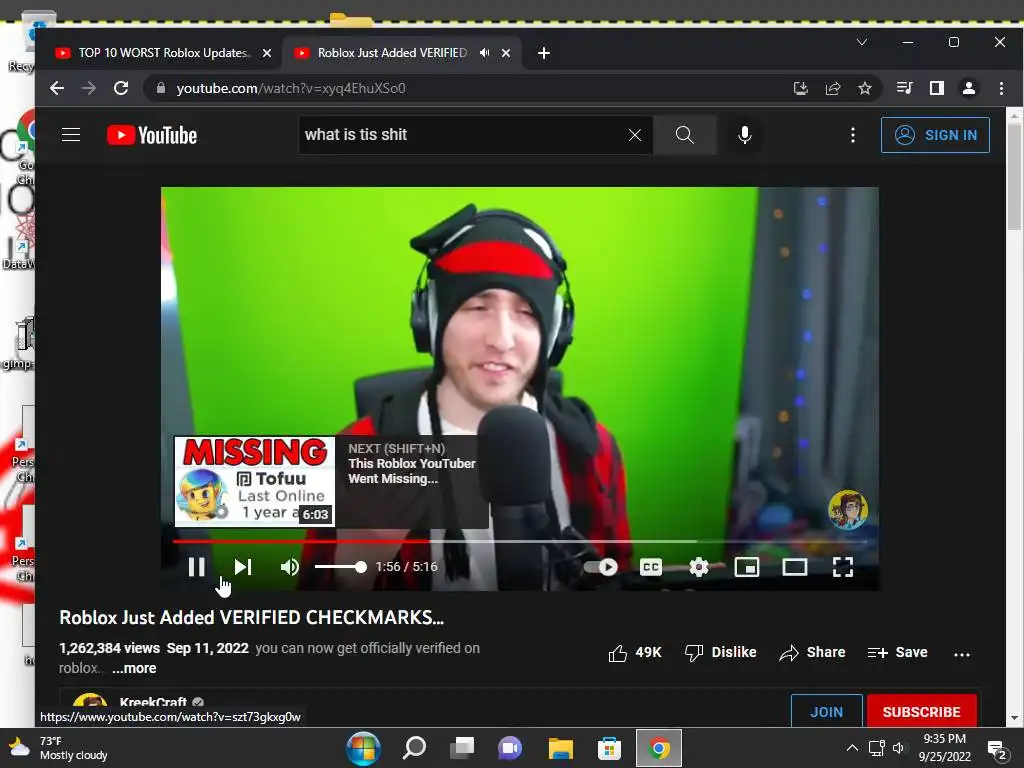
Task: Share this page from address bar
Action: point(833,88)
